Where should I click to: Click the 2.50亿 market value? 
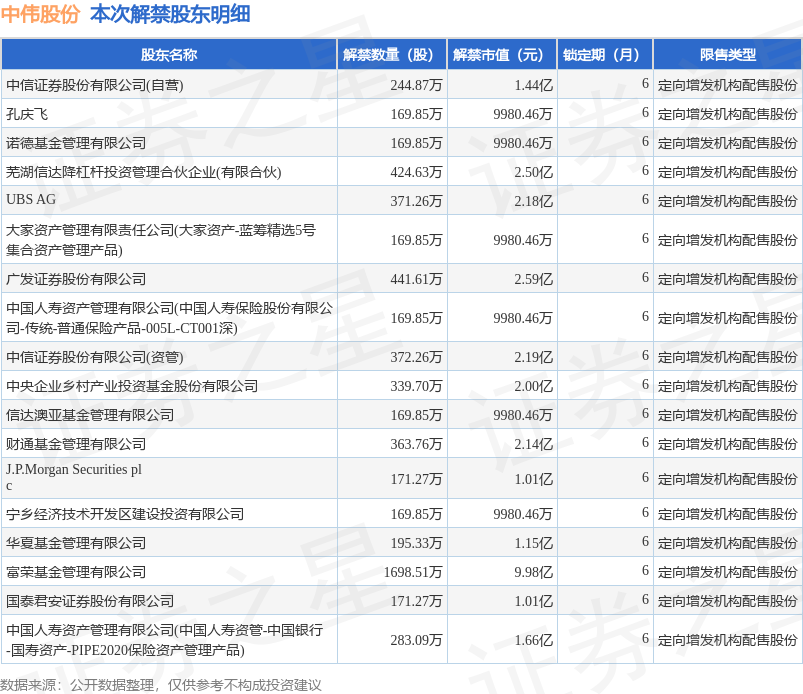(x=534, y=172)
